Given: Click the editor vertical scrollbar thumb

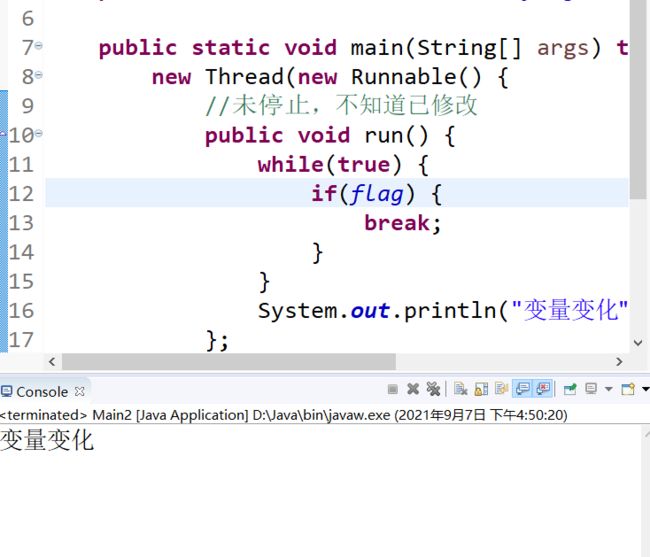Looking at the screenshot, I should point(638,99).
